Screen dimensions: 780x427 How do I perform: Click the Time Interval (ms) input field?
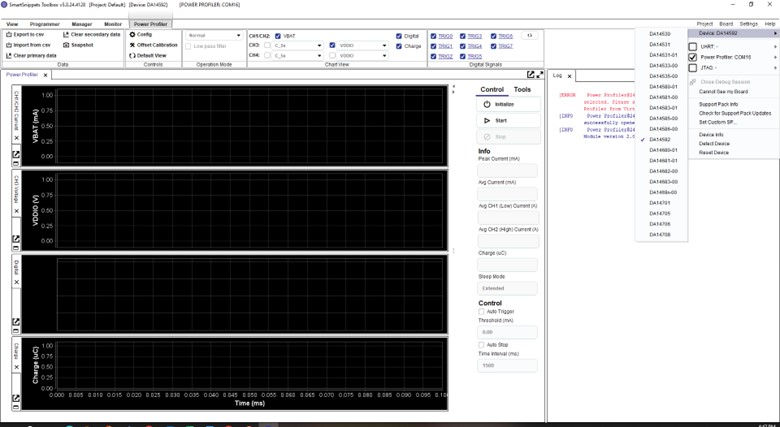point(507,365)
